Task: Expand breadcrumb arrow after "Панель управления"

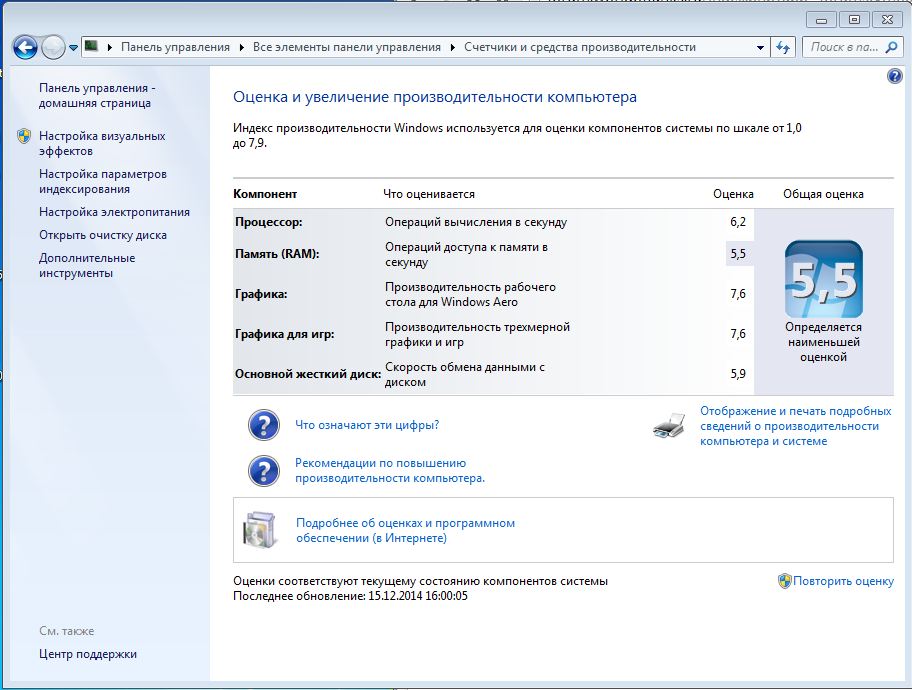Action: (x=241, y=47)
